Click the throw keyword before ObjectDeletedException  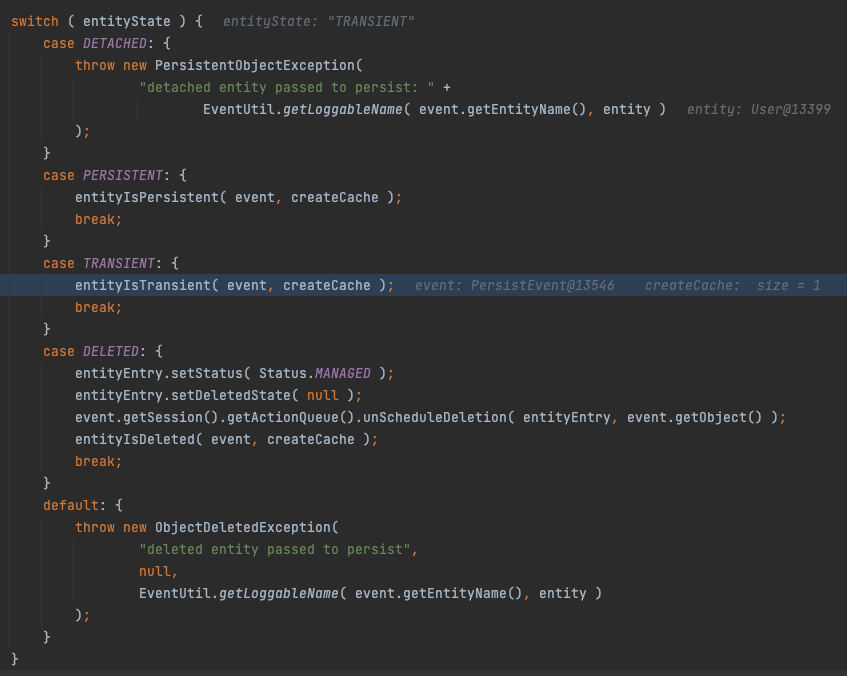(95, 527)
